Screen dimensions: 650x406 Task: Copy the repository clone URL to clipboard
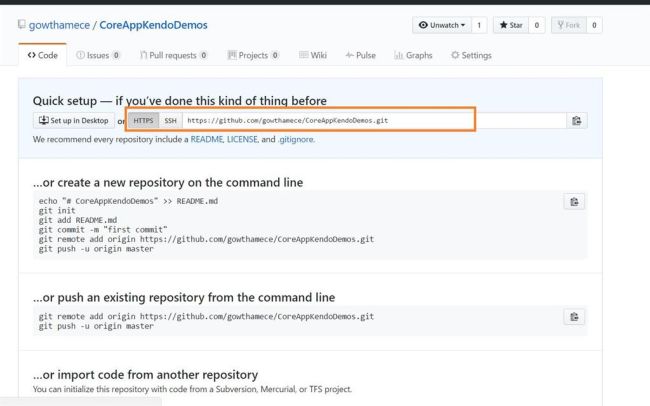(576, 121)
